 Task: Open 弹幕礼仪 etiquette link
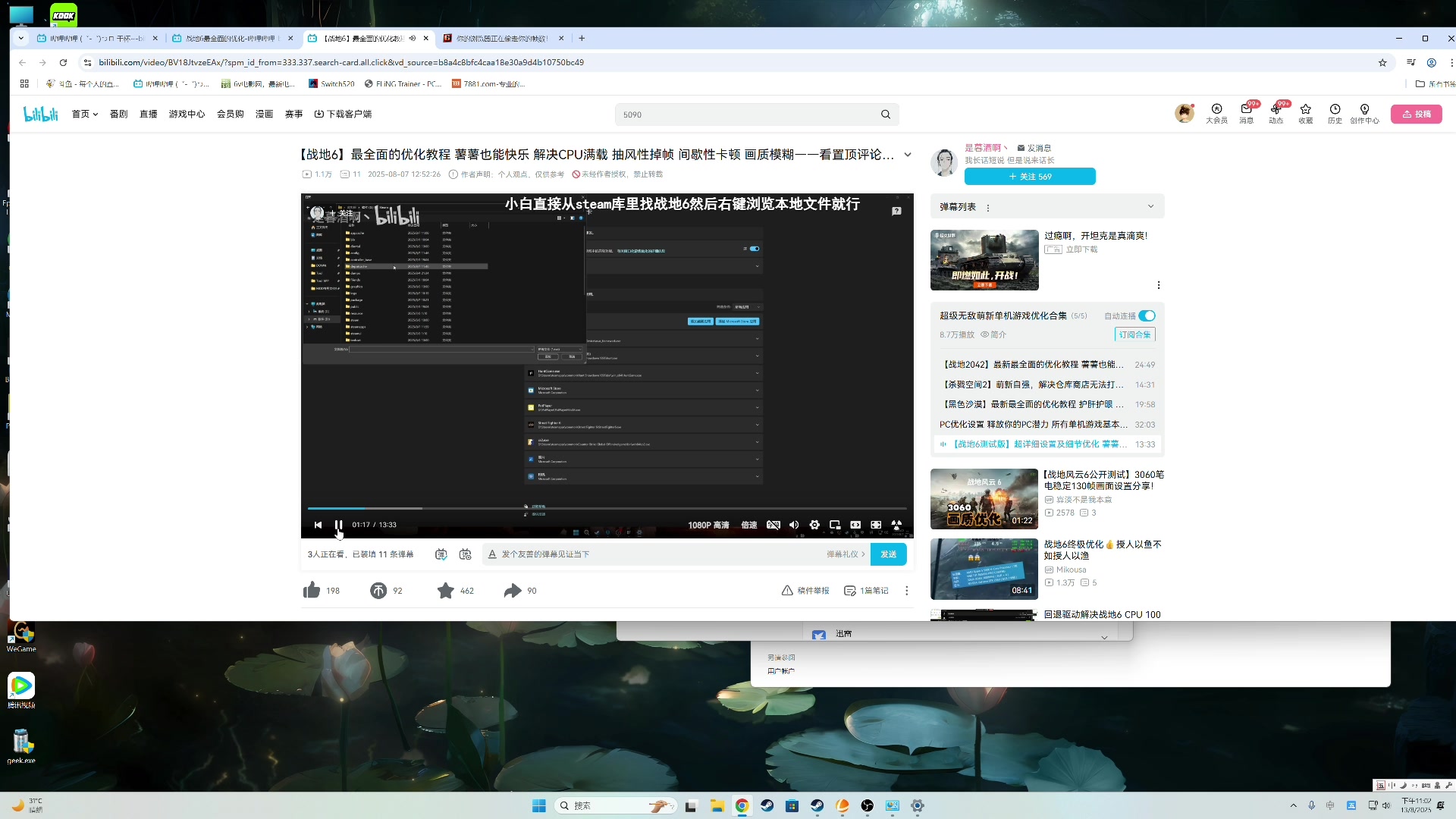pyautogui.click(x=846, y=554)
